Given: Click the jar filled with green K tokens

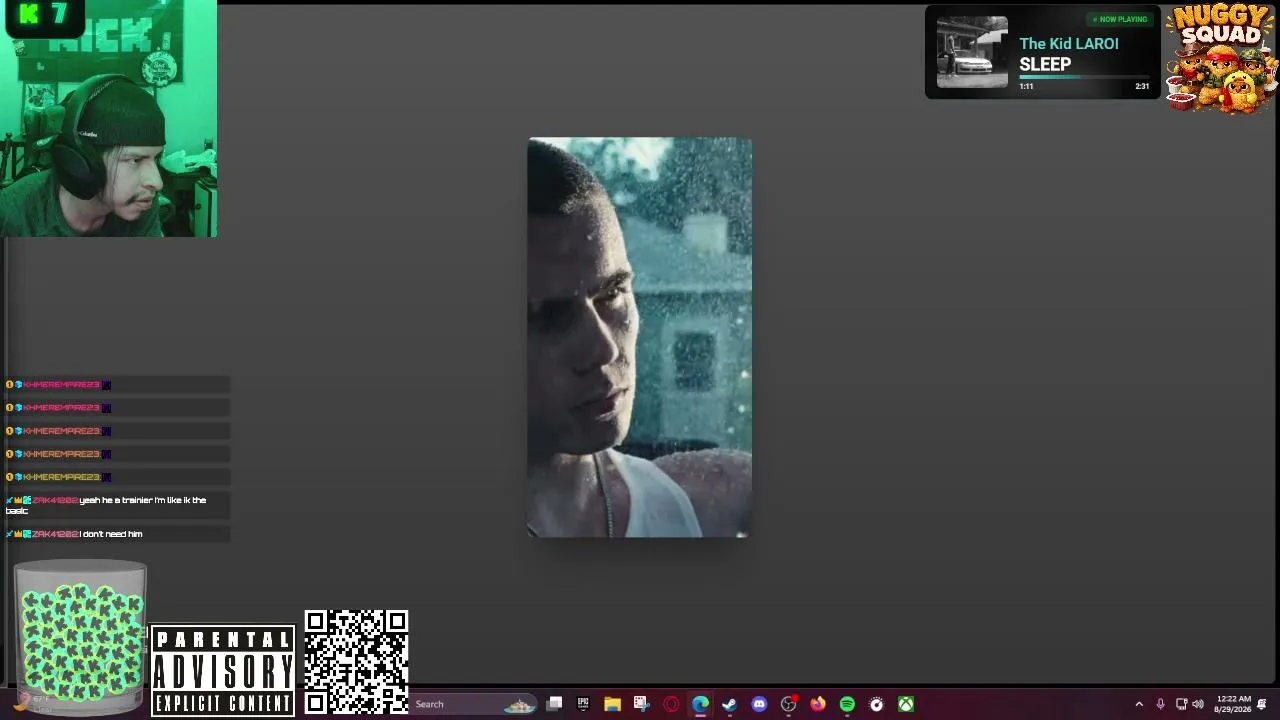Looking at the screenshot, I should 80,638.
